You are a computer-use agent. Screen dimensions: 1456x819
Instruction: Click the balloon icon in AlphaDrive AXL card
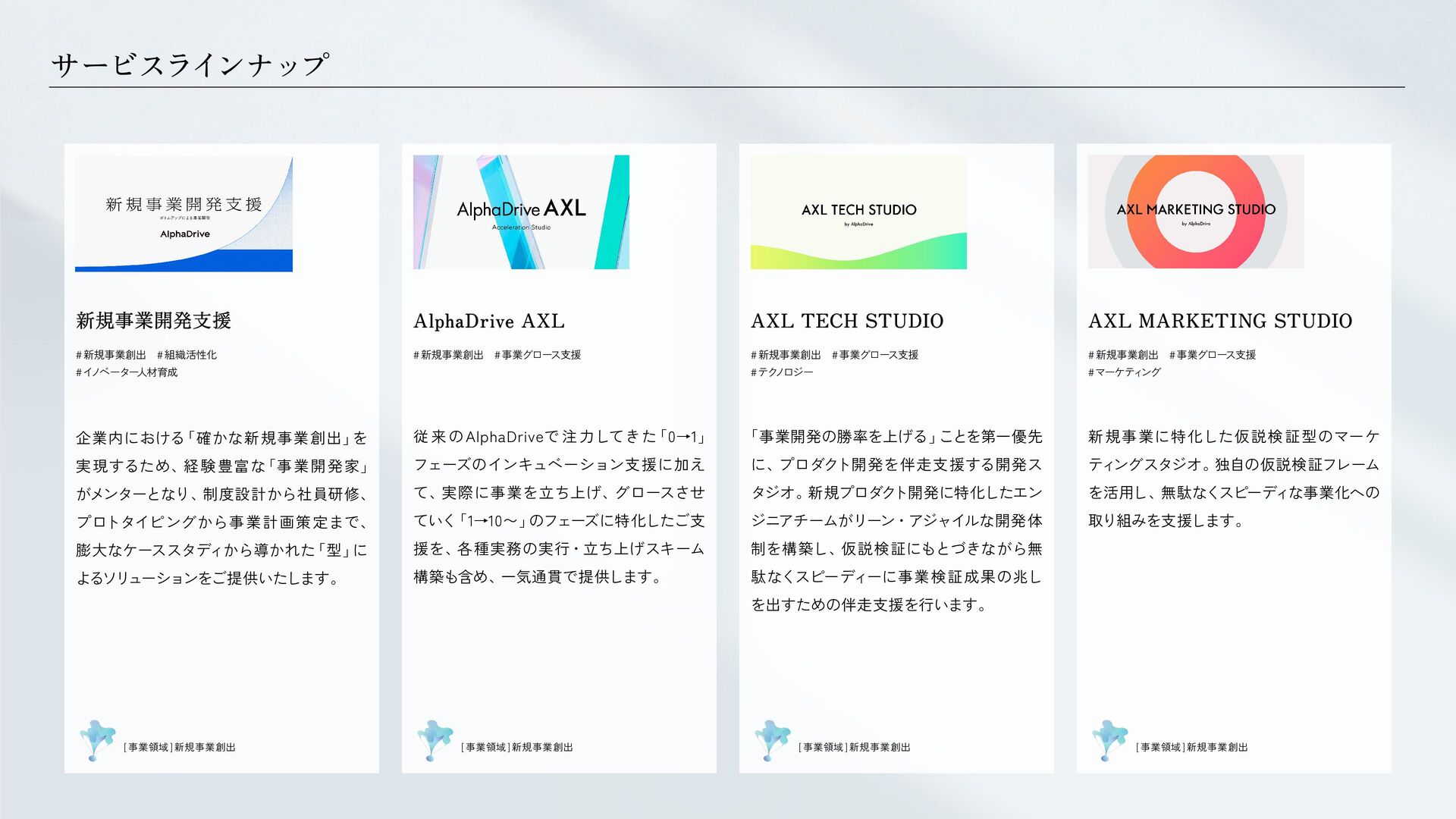(x=435, y=740)
